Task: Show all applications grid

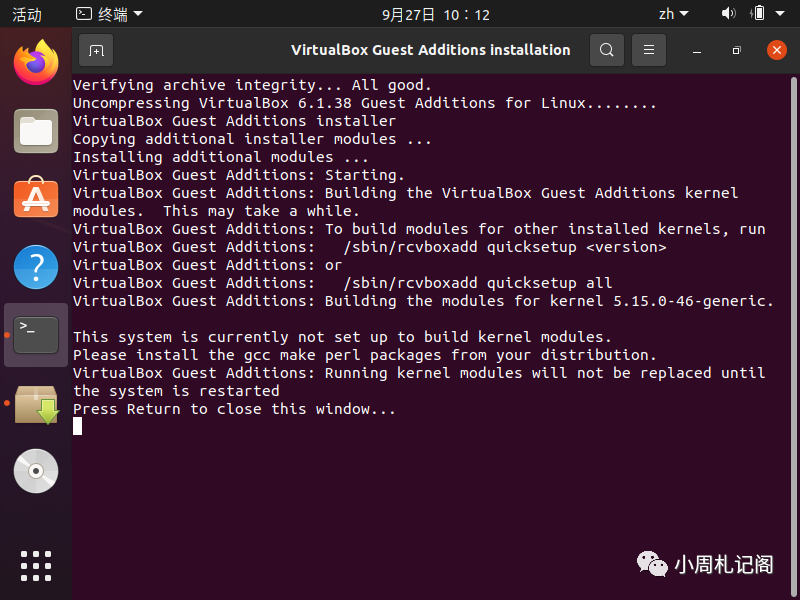Action: [x=36, y=566]
